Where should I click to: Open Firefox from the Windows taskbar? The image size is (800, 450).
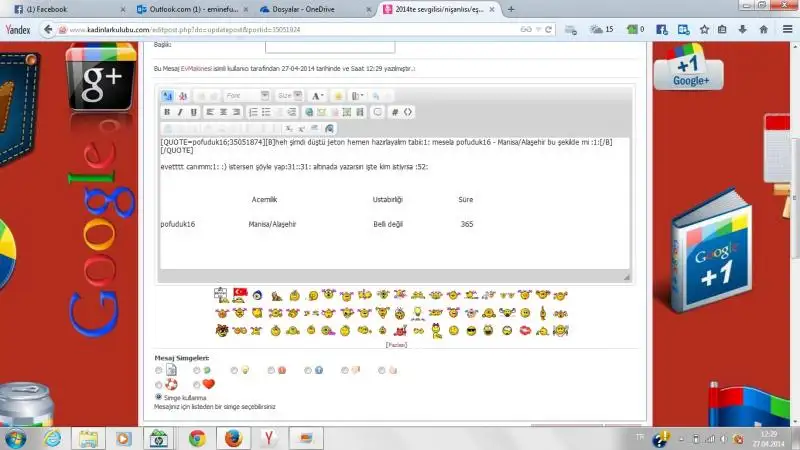(x=233, y=438)
